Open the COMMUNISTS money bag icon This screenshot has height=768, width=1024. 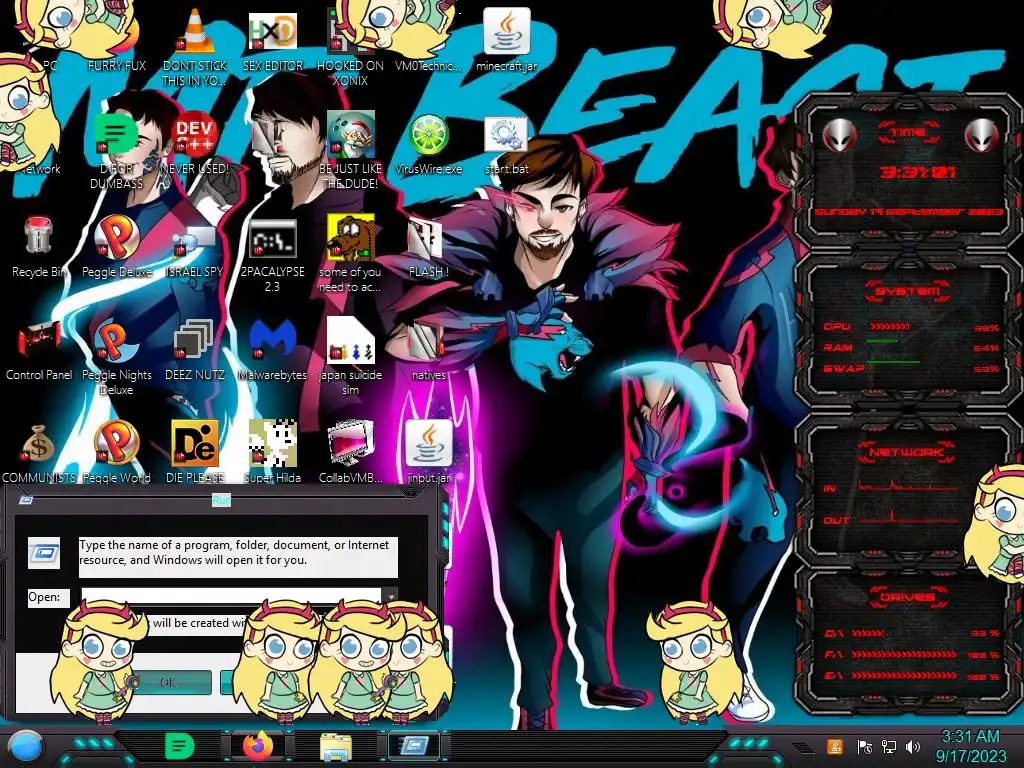coord(39,453)
